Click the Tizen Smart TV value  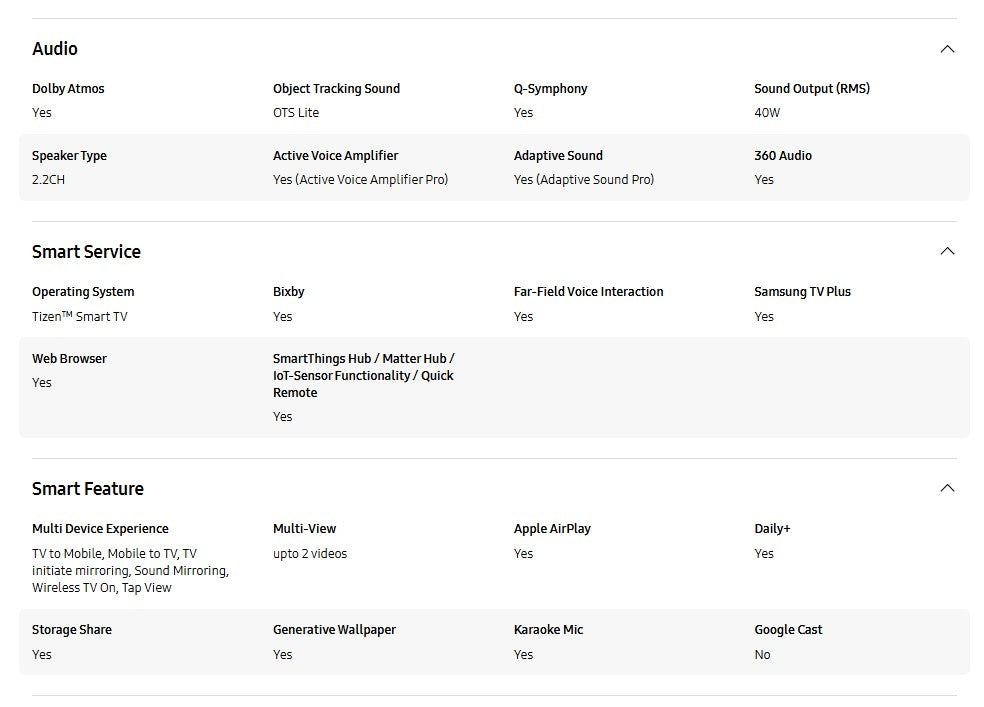tap(80, 317)
